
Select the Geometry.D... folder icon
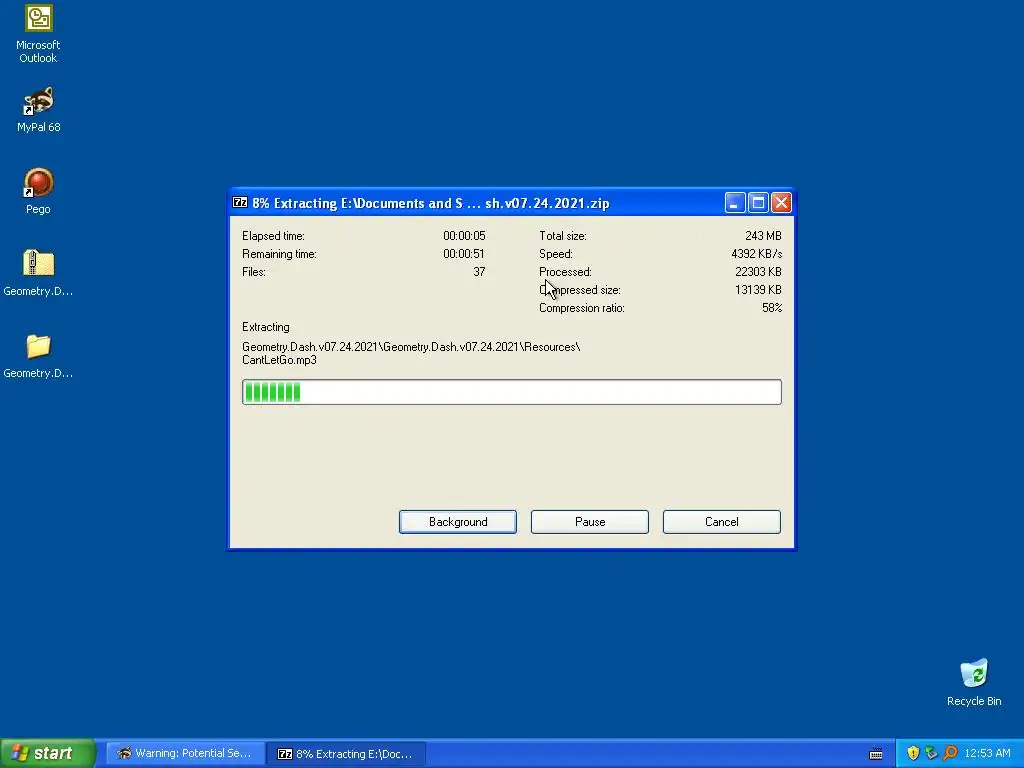coord(38,356)
